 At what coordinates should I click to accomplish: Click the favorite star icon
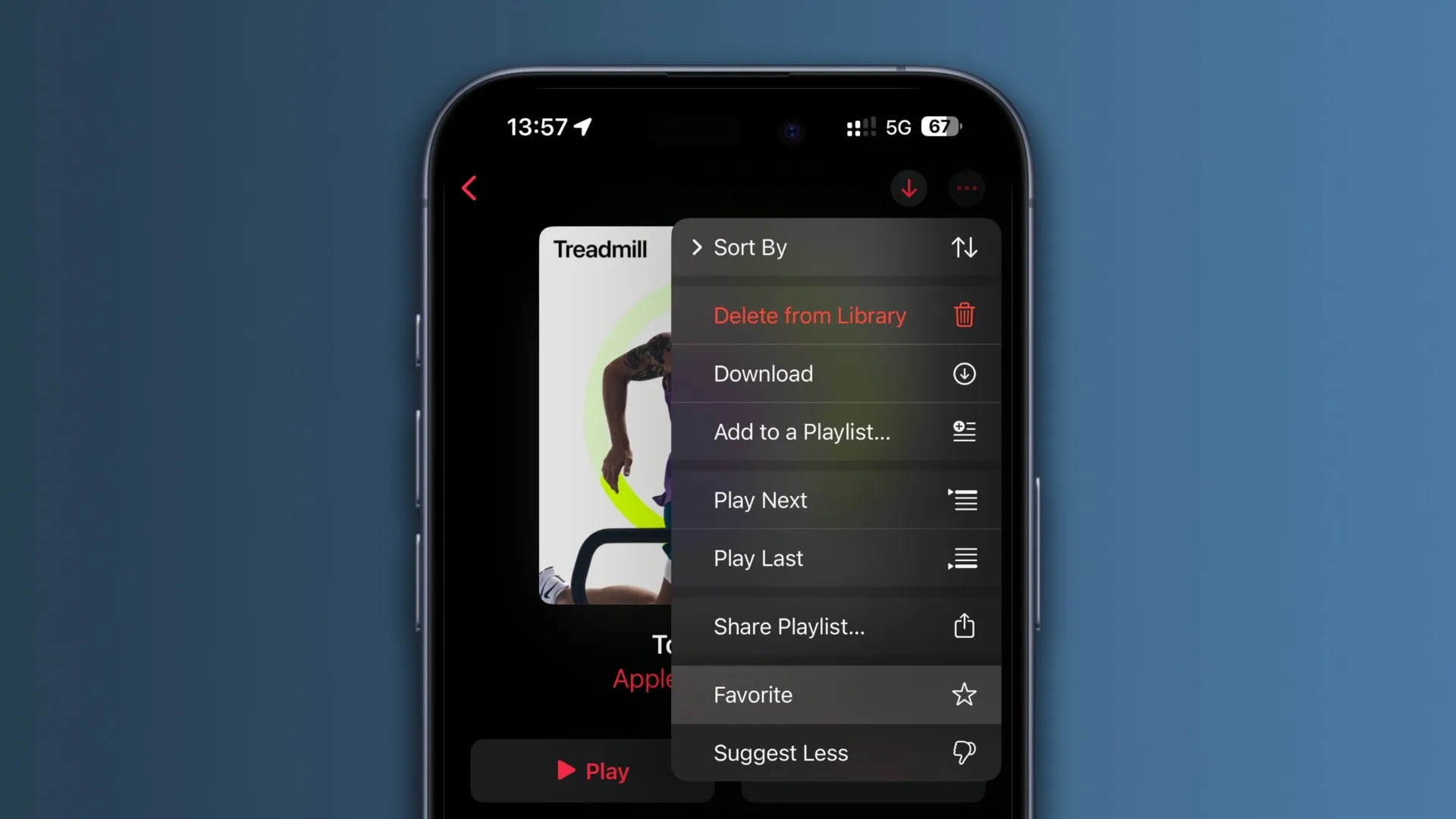coord(964,694)
